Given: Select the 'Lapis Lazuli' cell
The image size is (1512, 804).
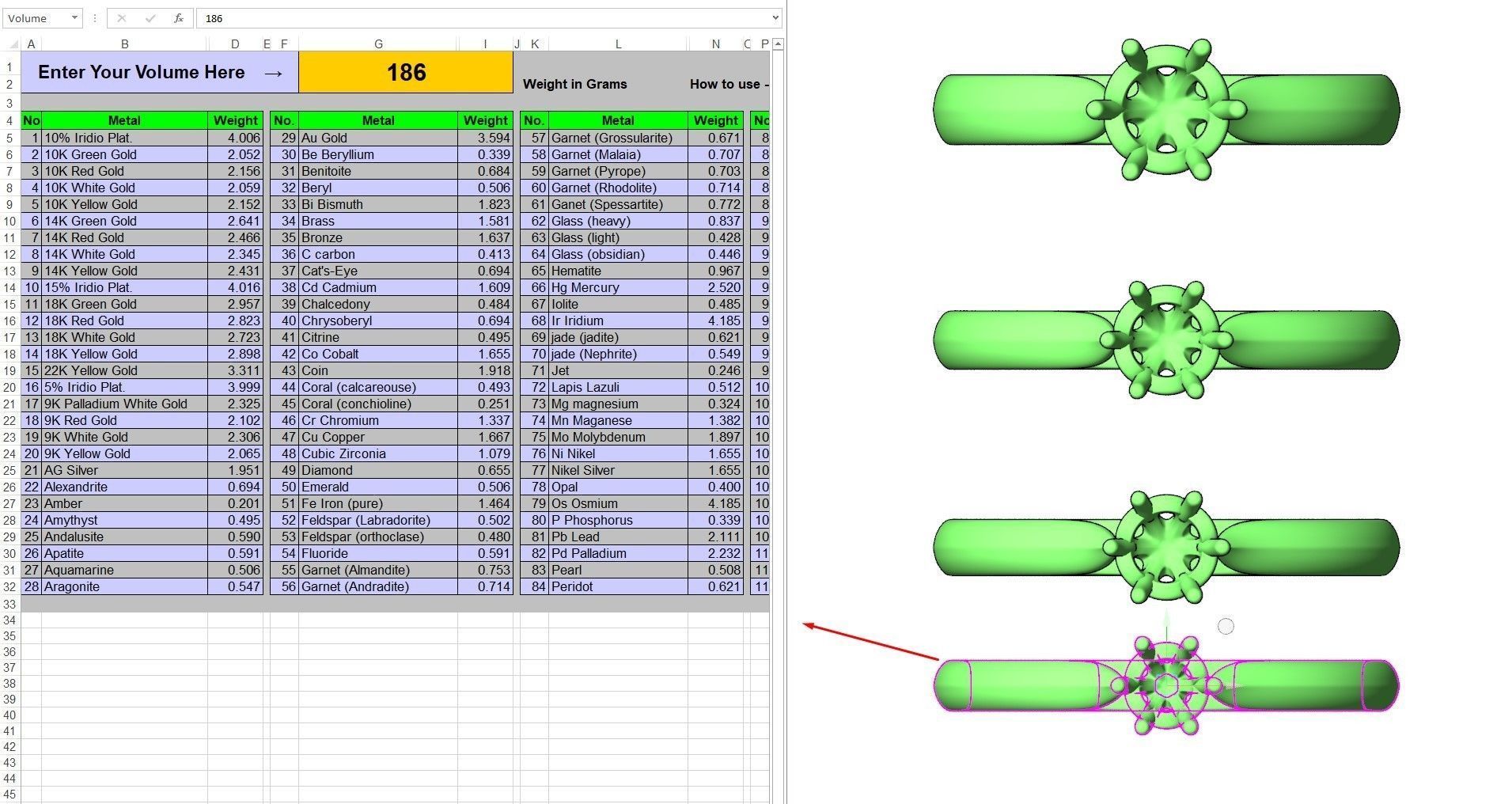Looking at the screenshot, I should [618, 387].
